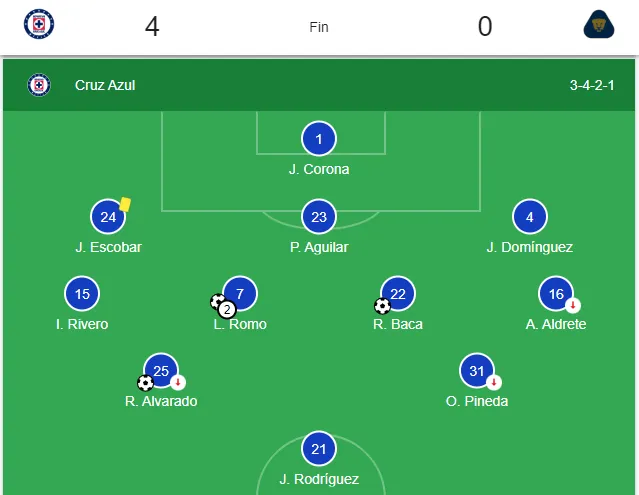Viewport: 639px width, 495px height.
Task: Click the L. Romo player name
Action: (240, 324)
